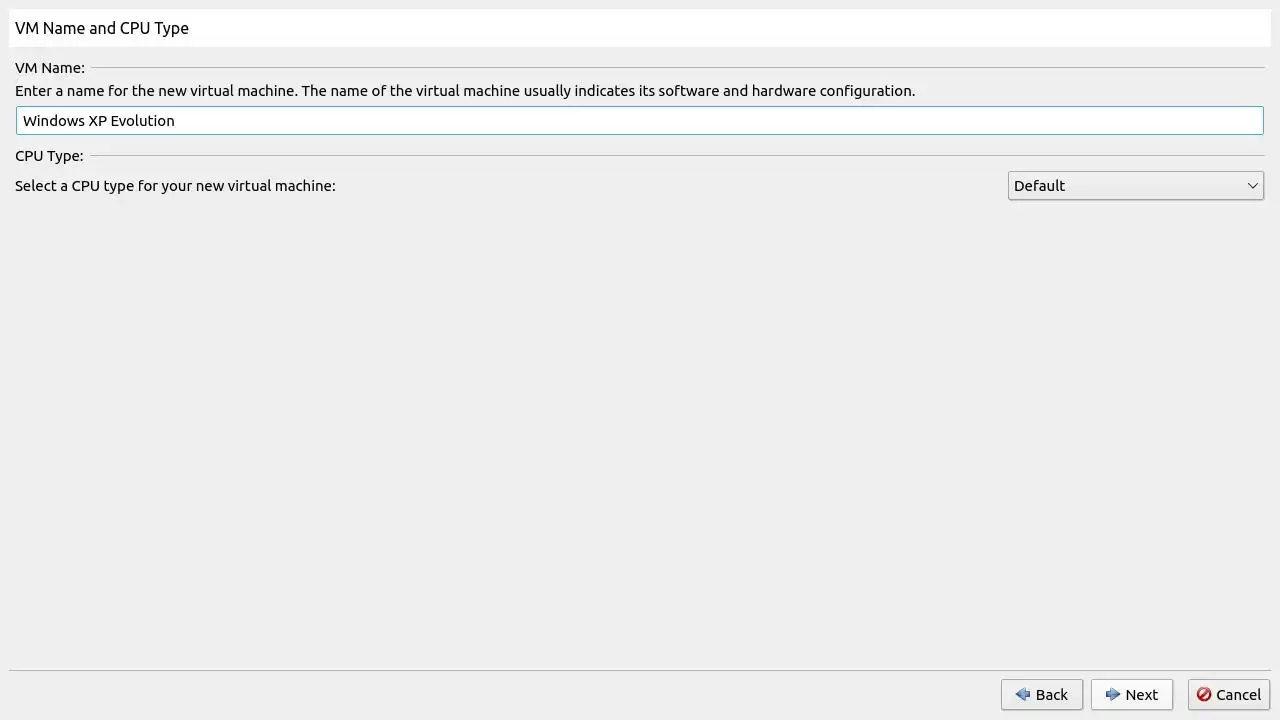Click the 'CPU Type:' section label
This screenshot has height=720, width=1280.
point(49,156)
